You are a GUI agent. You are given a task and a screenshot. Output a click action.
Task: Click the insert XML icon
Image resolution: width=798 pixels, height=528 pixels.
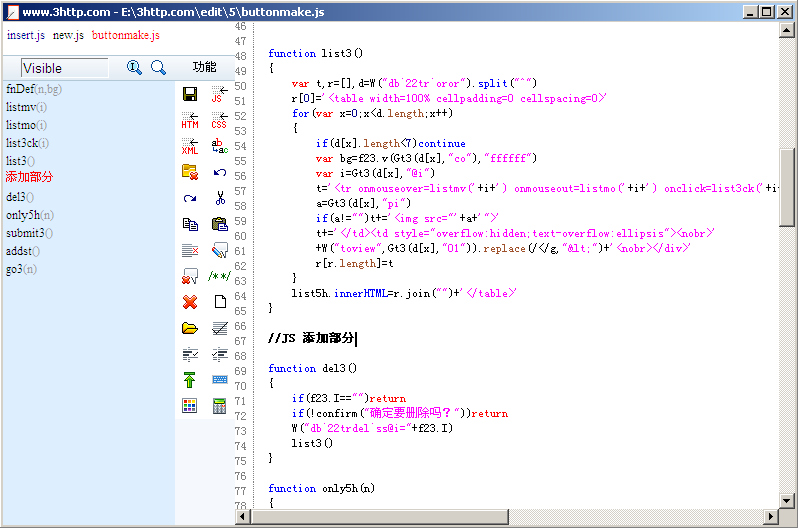(x=190, y=146)
